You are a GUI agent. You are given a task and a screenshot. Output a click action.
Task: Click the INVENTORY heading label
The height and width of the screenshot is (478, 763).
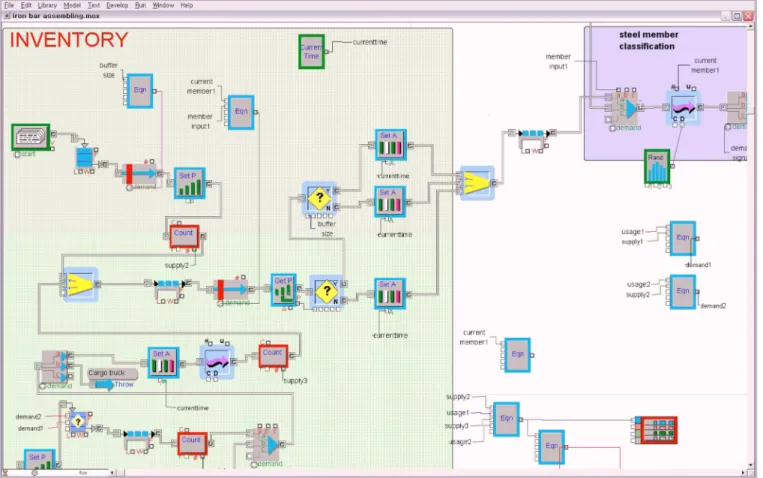(x=69, y=40)
